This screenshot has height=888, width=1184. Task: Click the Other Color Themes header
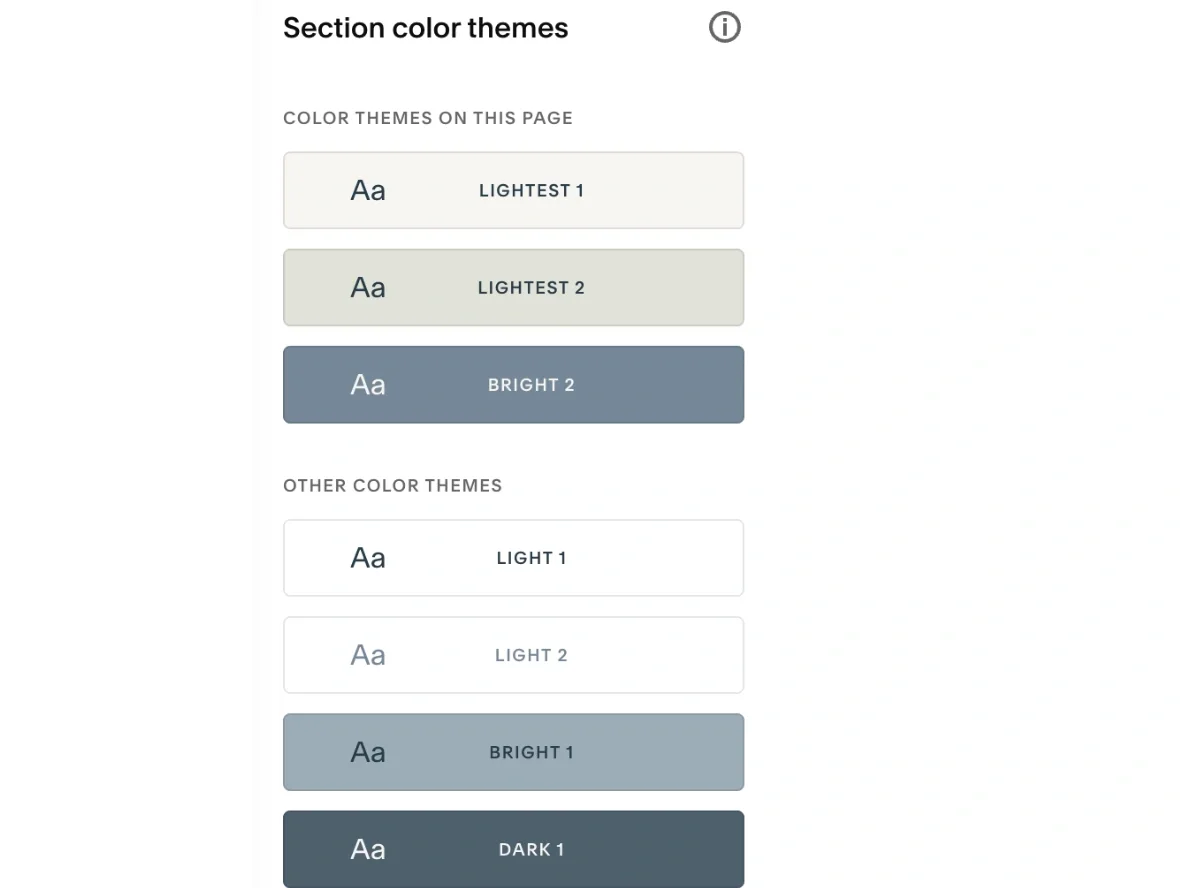coord(392,486)
